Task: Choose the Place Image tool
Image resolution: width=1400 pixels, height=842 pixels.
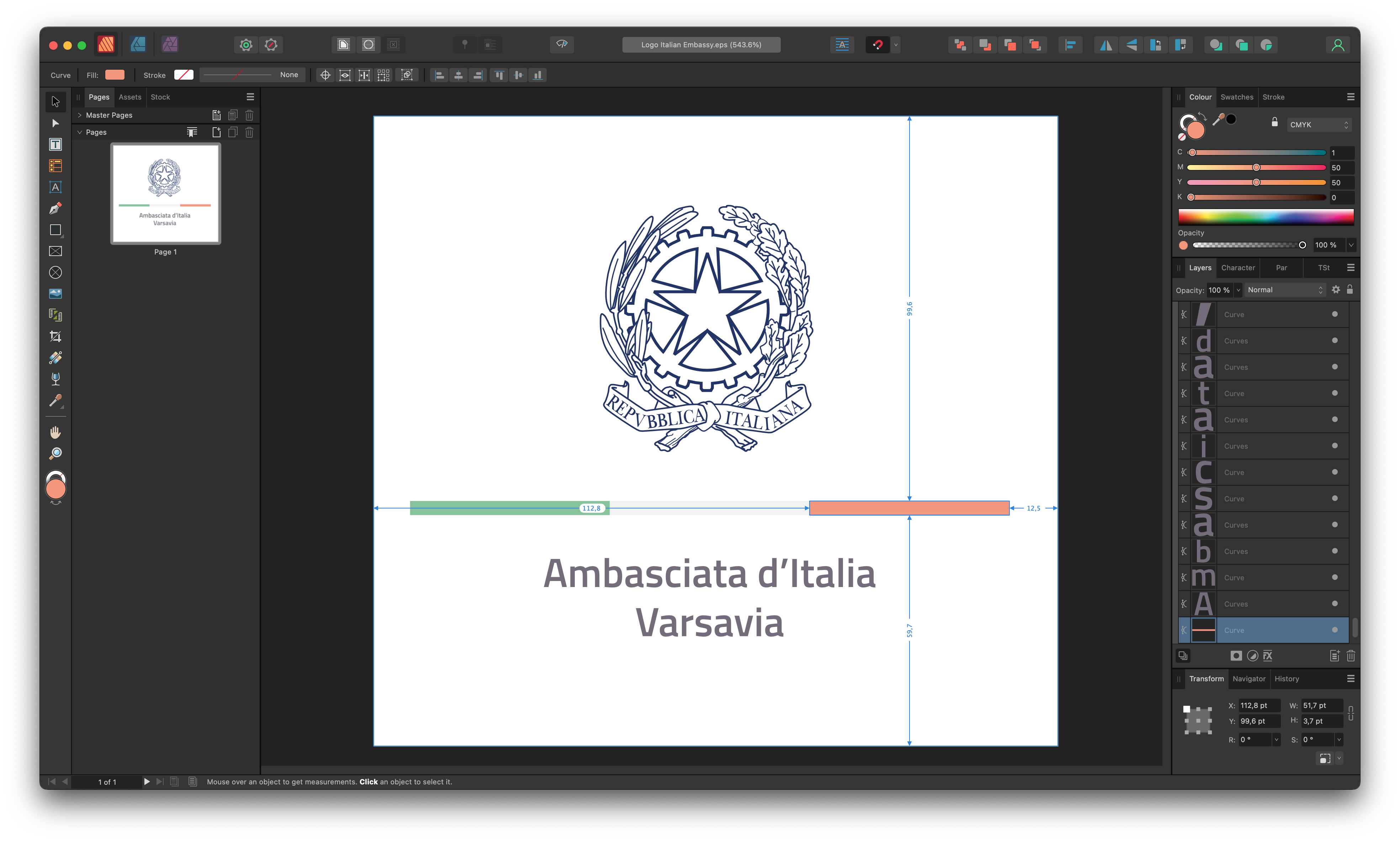Action: [x=55, y=293]
